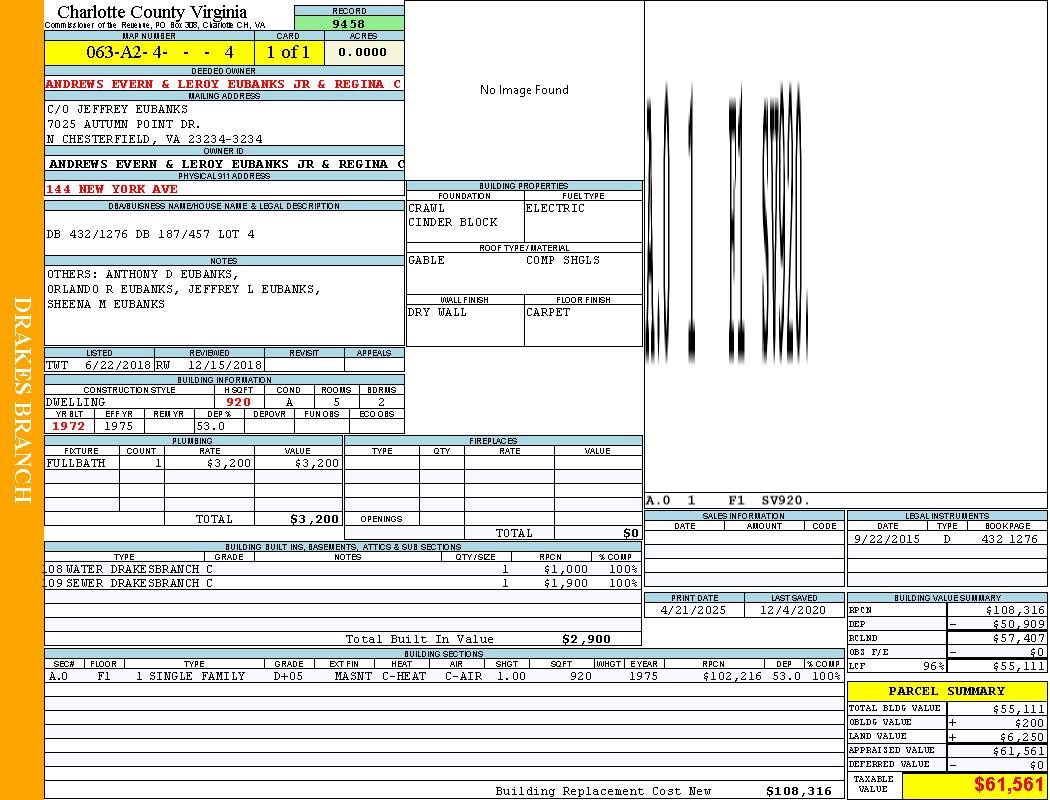Click the card value 1 of 1
The height and width of the screenshot is (800, 1050).
288,52
